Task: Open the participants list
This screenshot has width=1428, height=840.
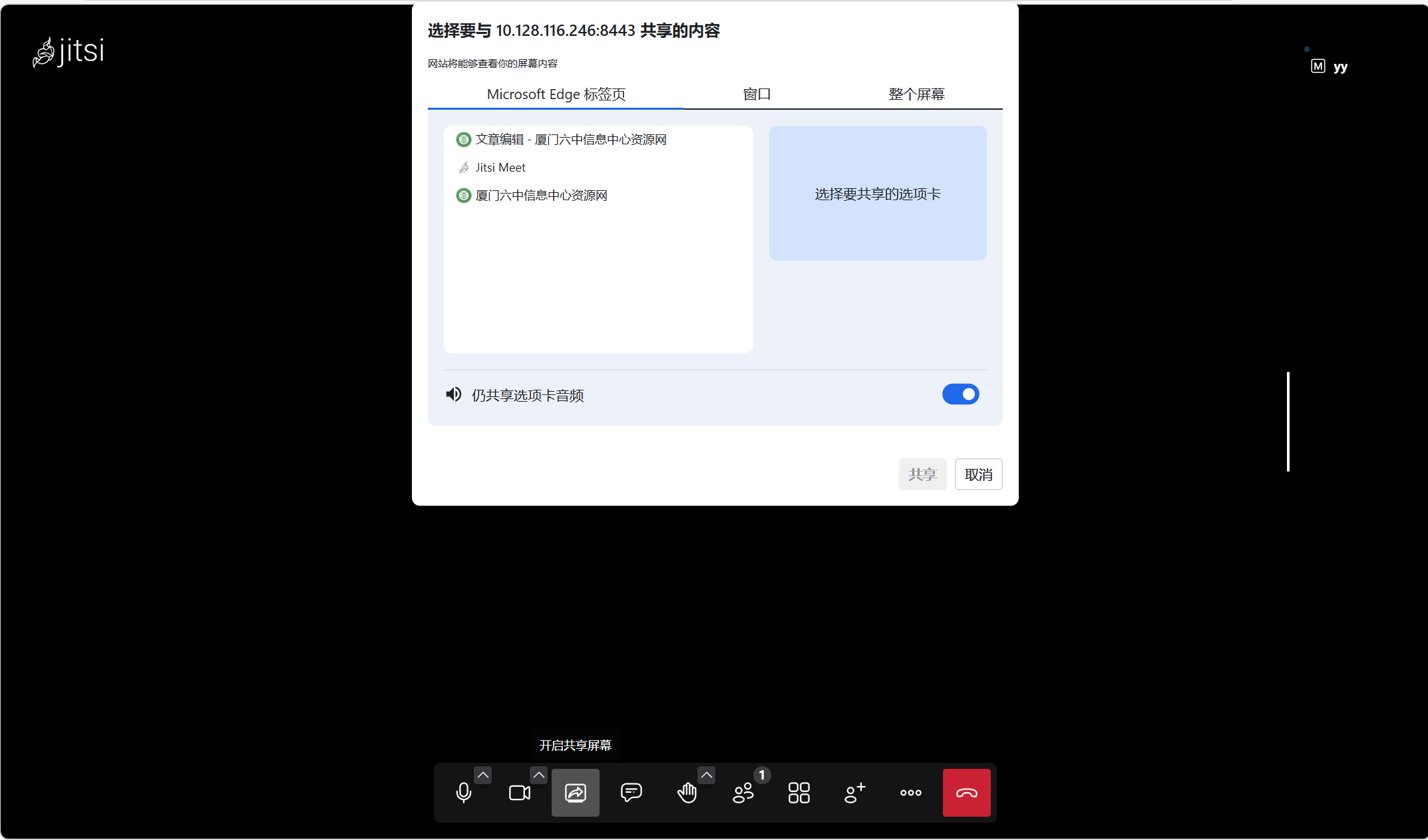Action: click(x=743, y=792)
